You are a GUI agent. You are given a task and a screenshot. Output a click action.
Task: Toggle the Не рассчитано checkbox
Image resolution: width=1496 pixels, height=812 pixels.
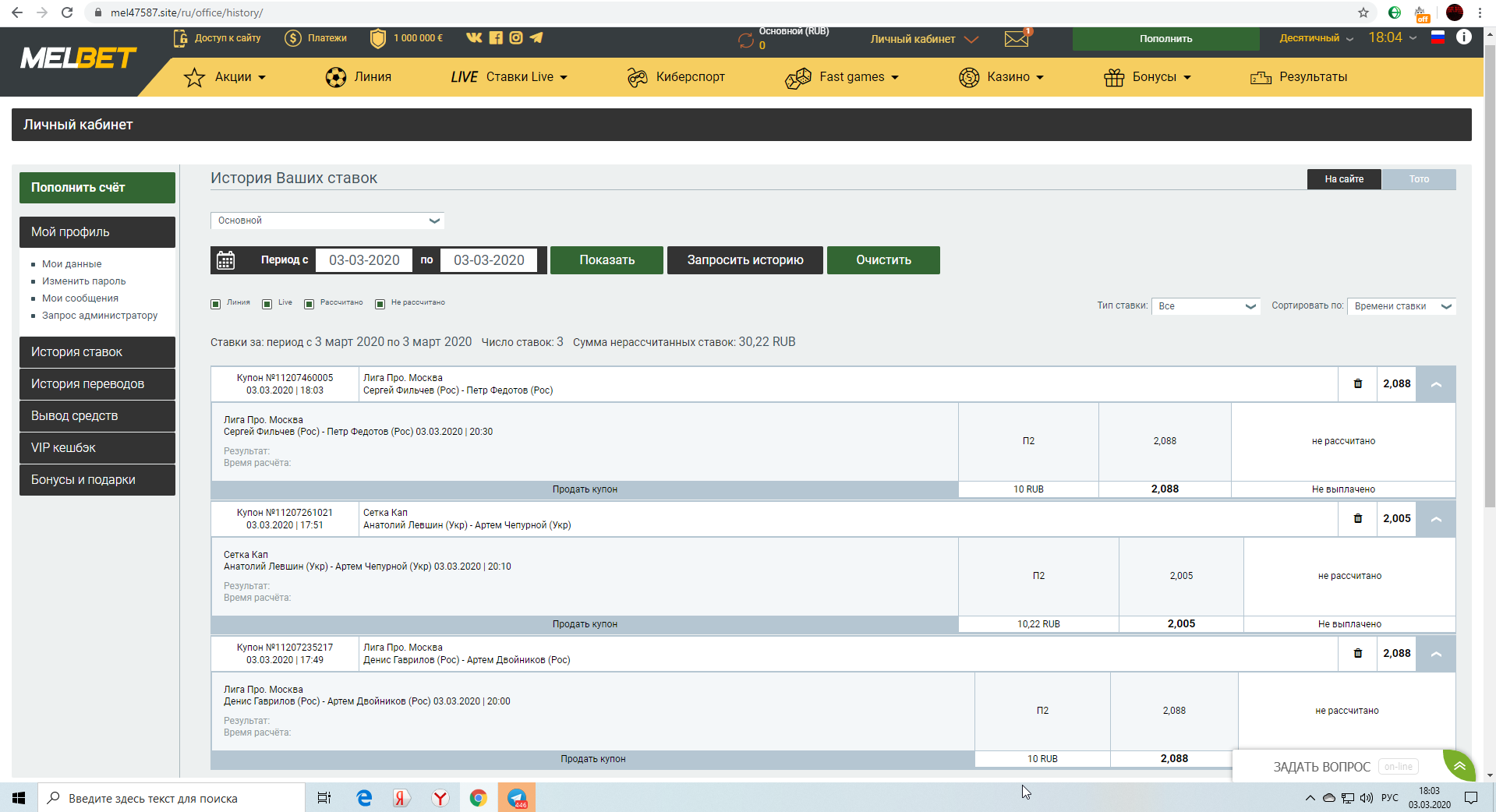click(x=380, y=304)
